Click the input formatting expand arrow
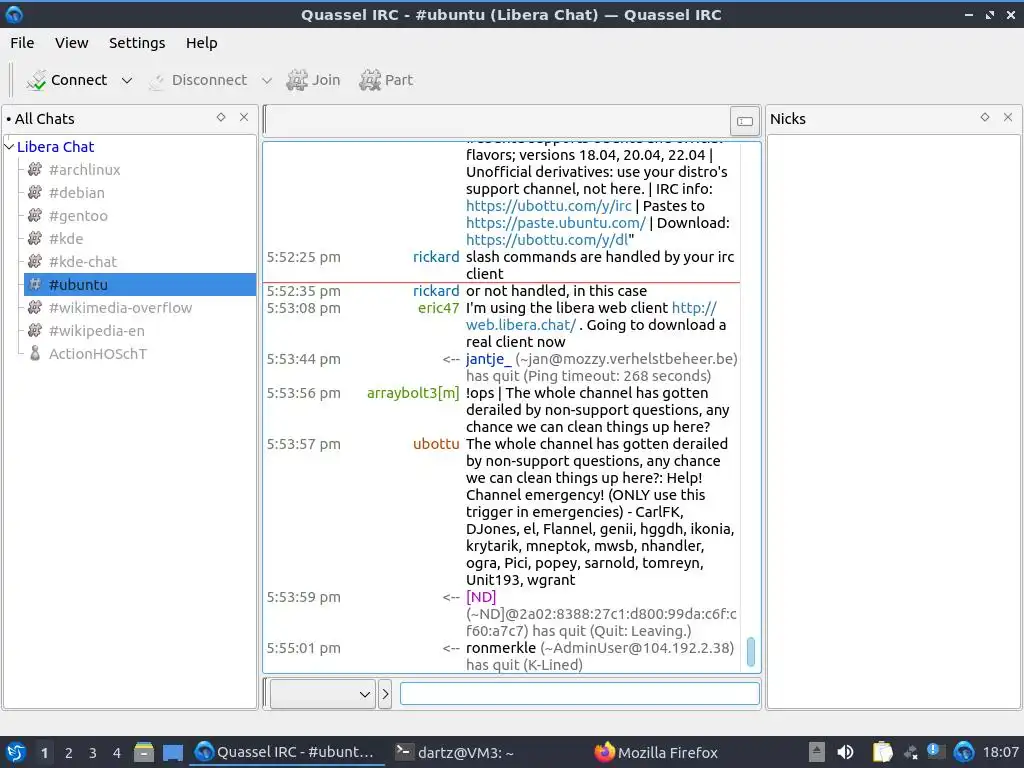The height and width of the screenshot is (768, 1024). tap(385, 694)
